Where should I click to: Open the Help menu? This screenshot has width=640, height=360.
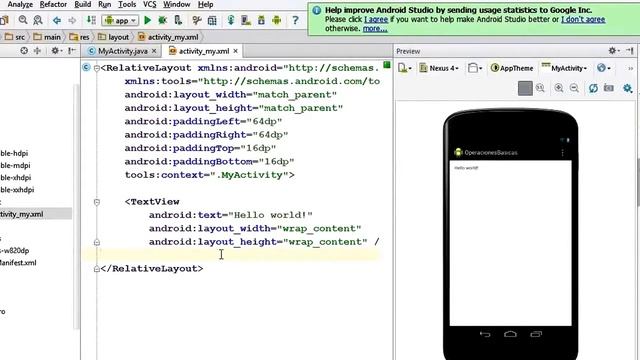[205, 4]
